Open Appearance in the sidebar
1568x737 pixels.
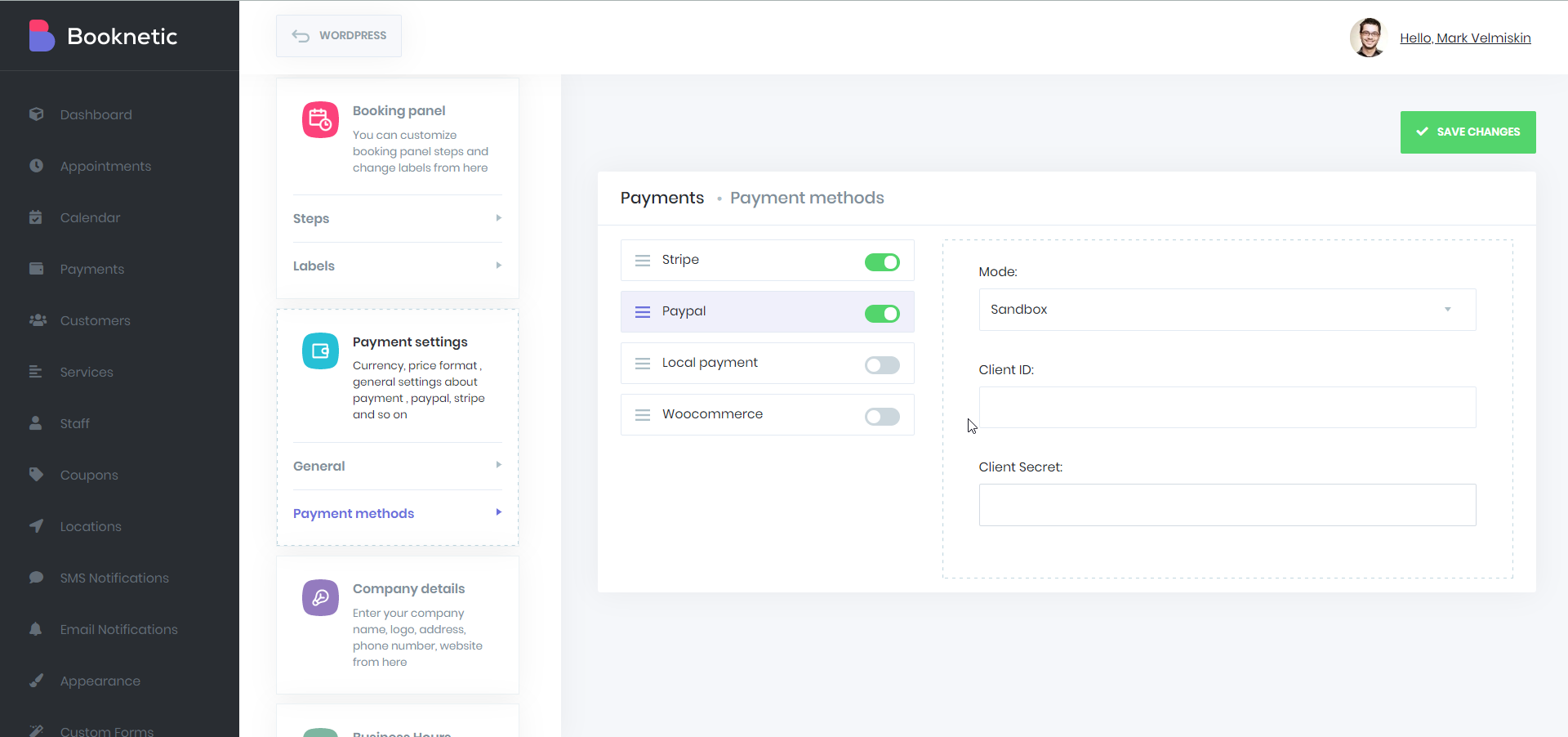point(100,681)
